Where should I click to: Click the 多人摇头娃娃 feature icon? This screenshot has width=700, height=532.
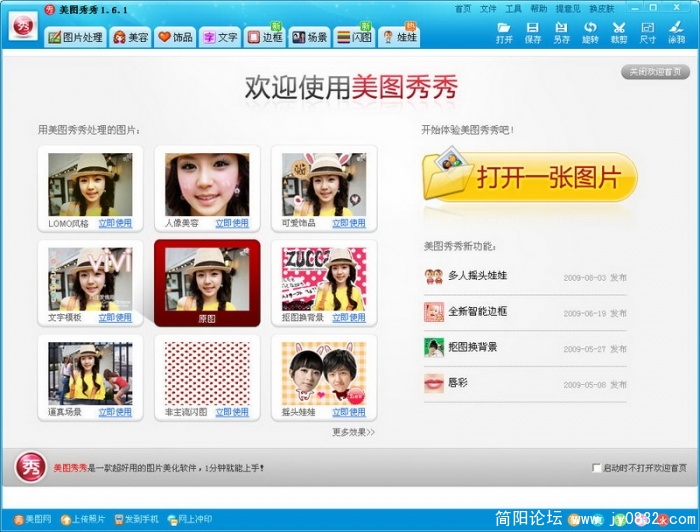click(433, 276)
